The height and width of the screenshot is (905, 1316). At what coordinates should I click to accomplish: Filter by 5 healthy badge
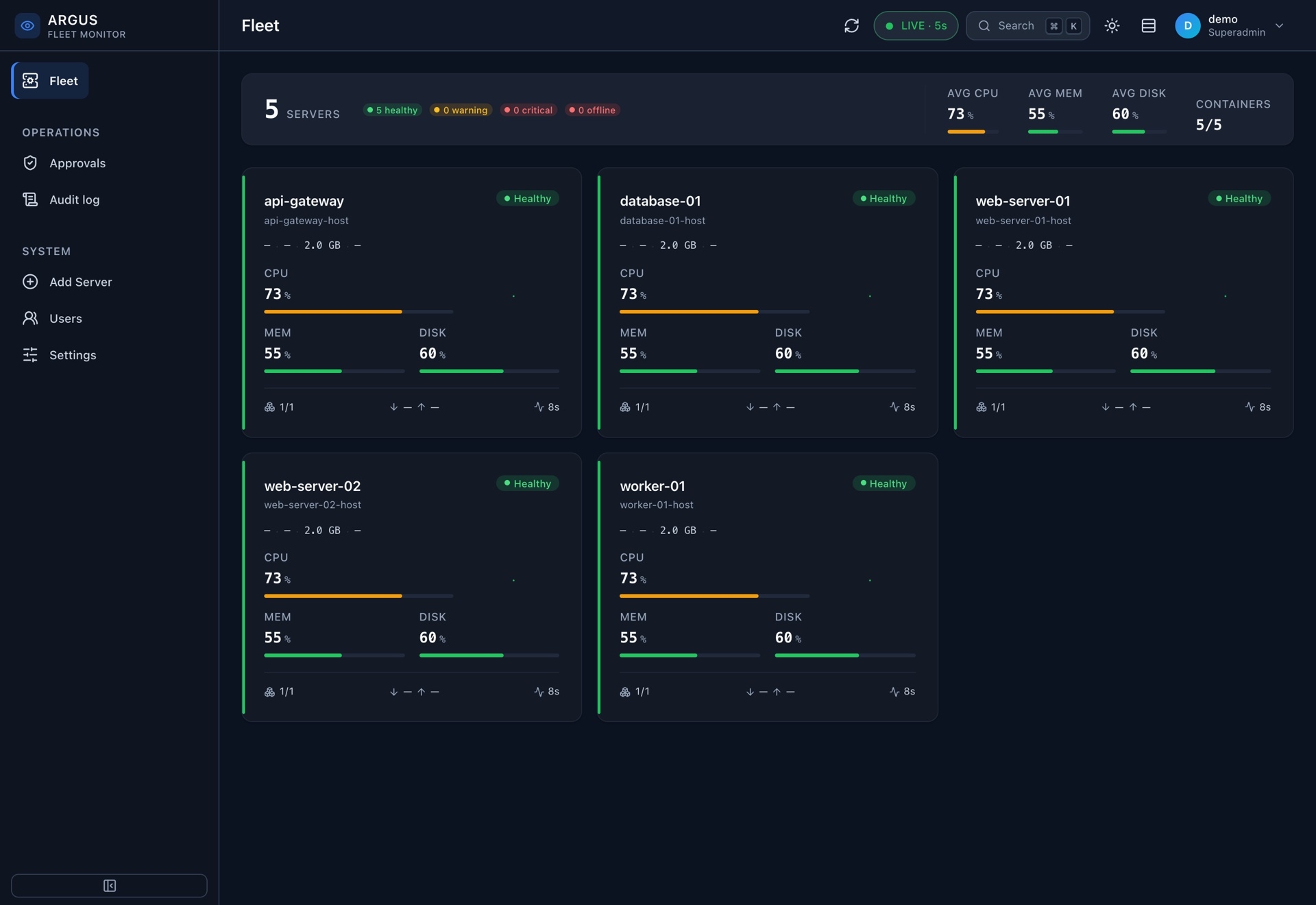click(392, 110)
